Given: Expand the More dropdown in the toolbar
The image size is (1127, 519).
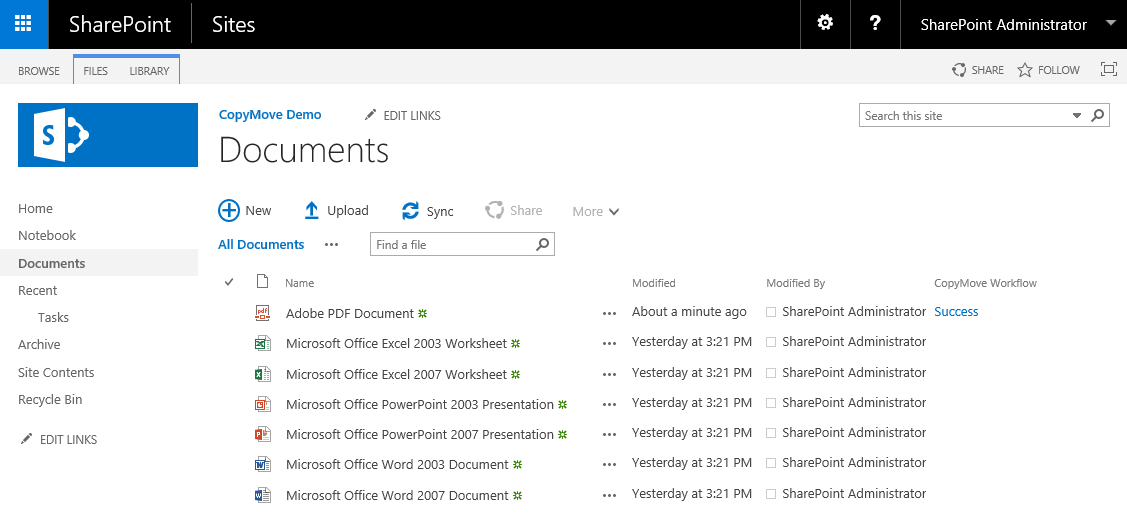Looking at the screenshot, I should (596, 211).
